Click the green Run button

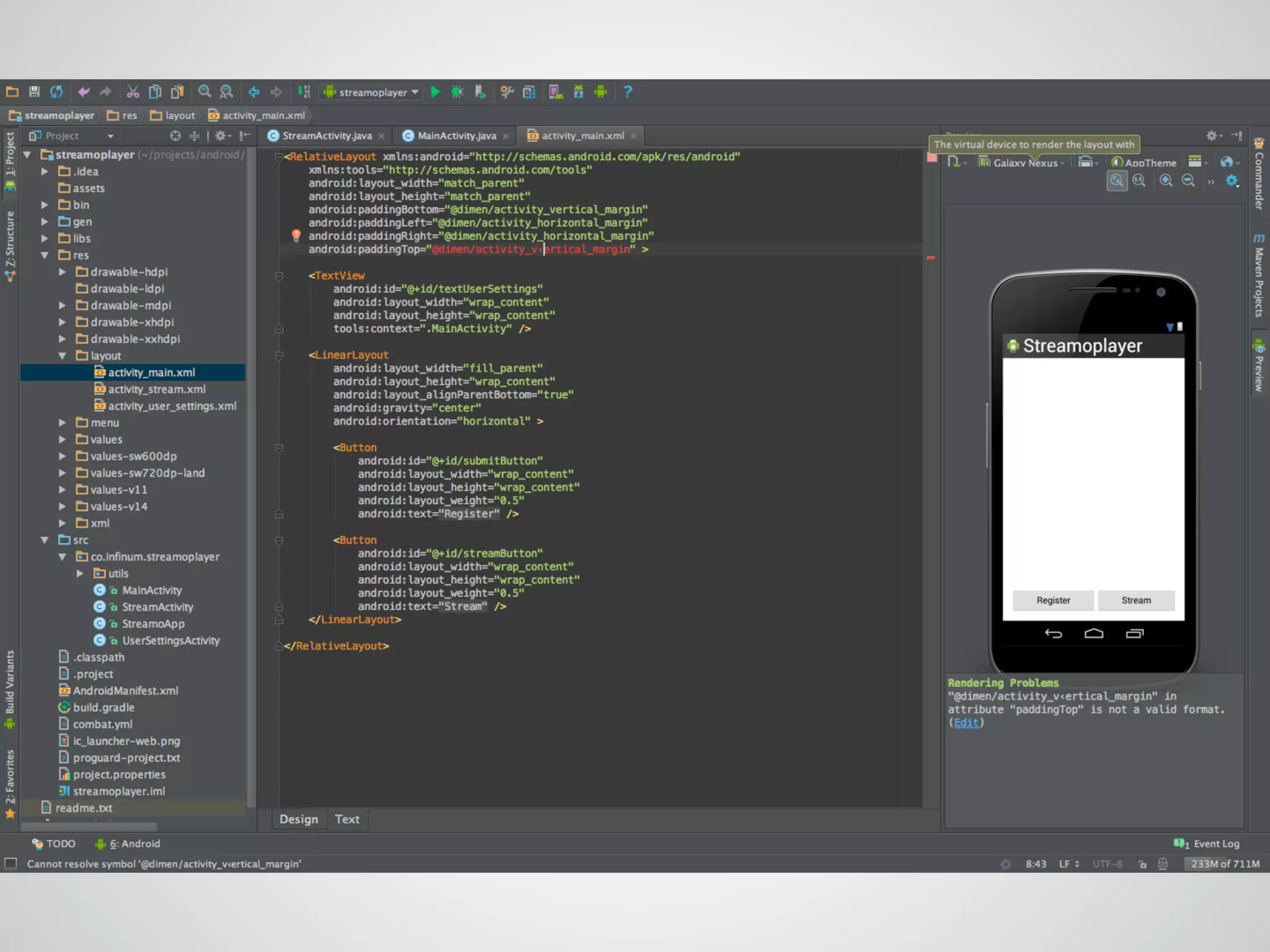coord(435,92)
